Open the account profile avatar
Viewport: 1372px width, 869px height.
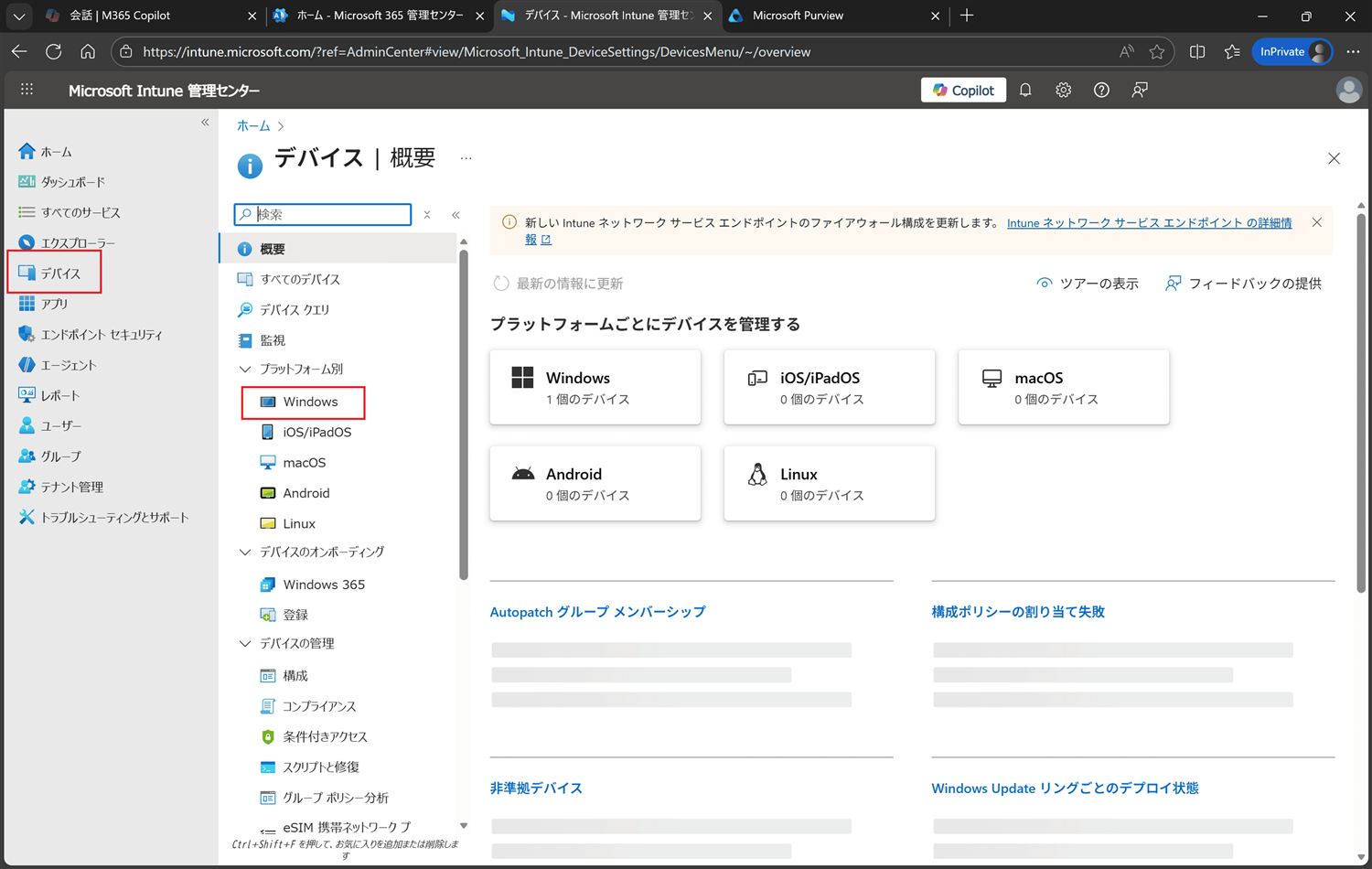coord(1348,90)
